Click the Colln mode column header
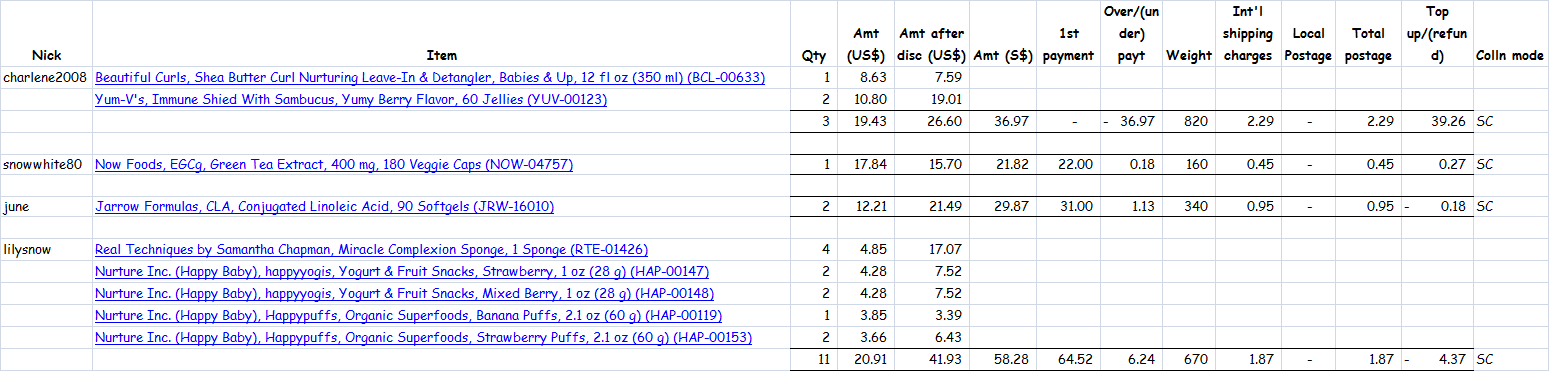 pyautogui.click(x=1510, y=56)
